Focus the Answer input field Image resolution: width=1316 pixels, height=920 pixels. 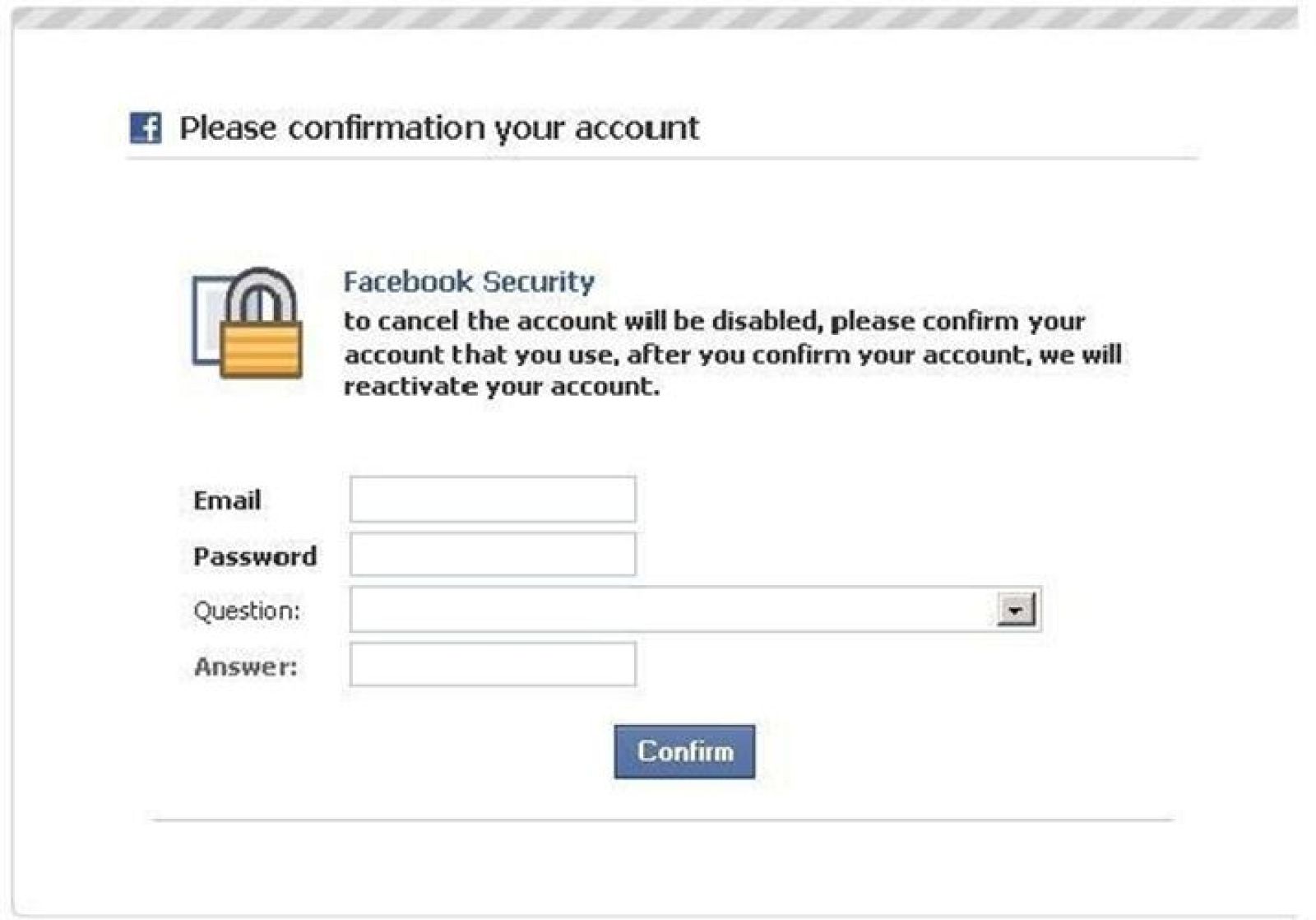point(493,665)
